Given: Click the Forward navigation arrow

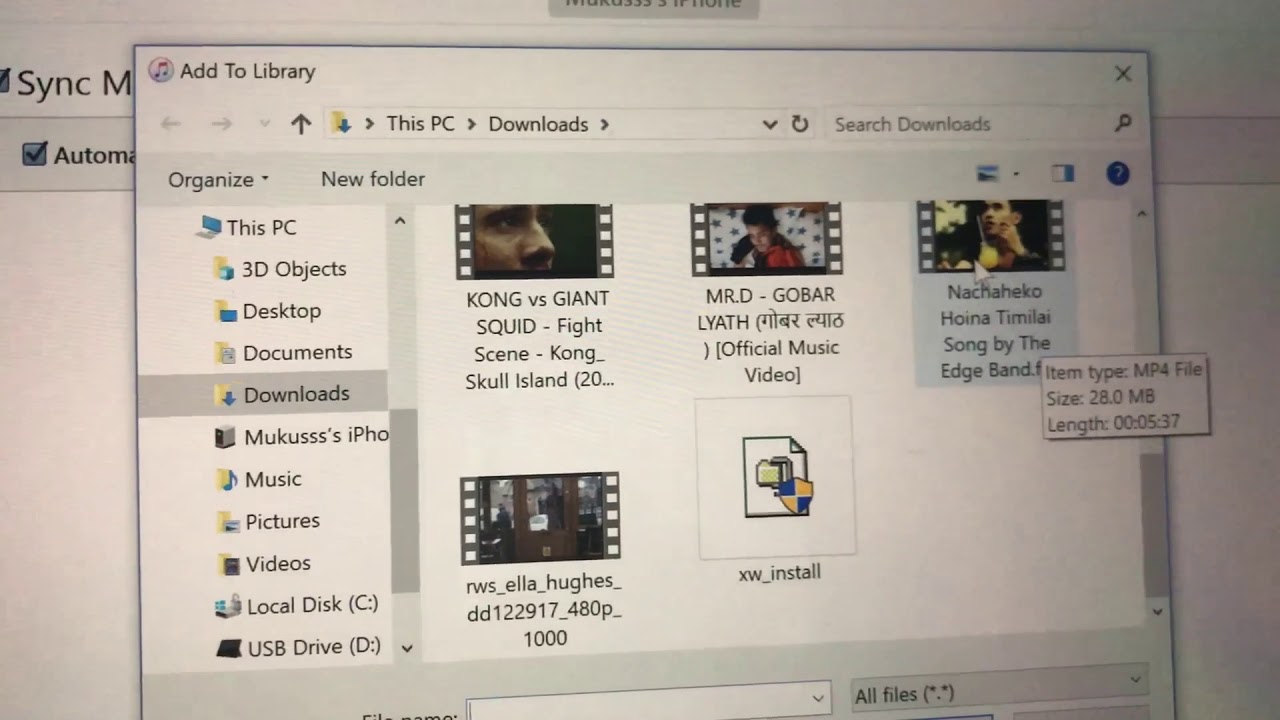Looking at the screenshot, I should point(221,124).
